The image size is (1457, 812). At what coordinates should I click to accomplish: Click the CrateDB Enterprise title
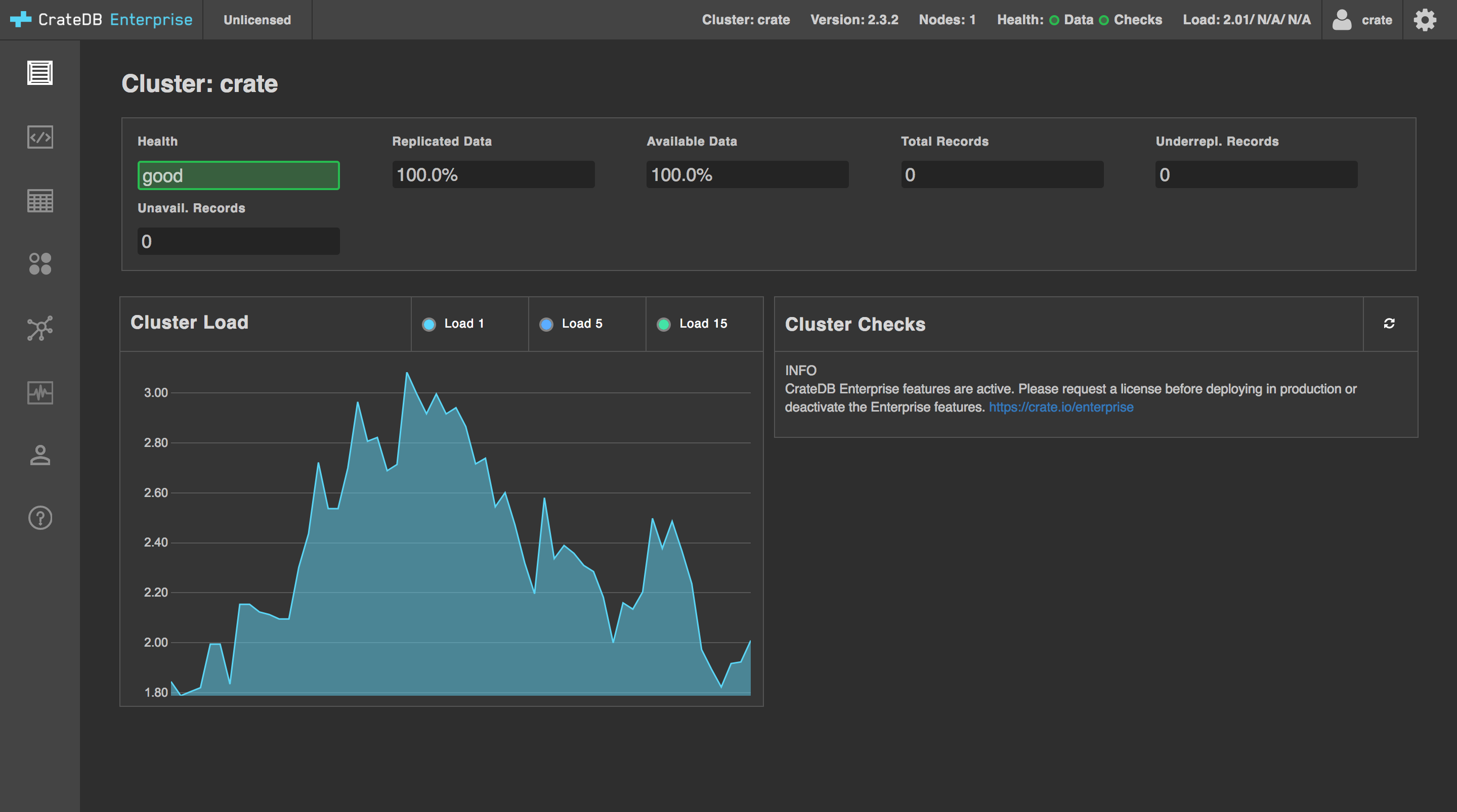coord(115,19)
